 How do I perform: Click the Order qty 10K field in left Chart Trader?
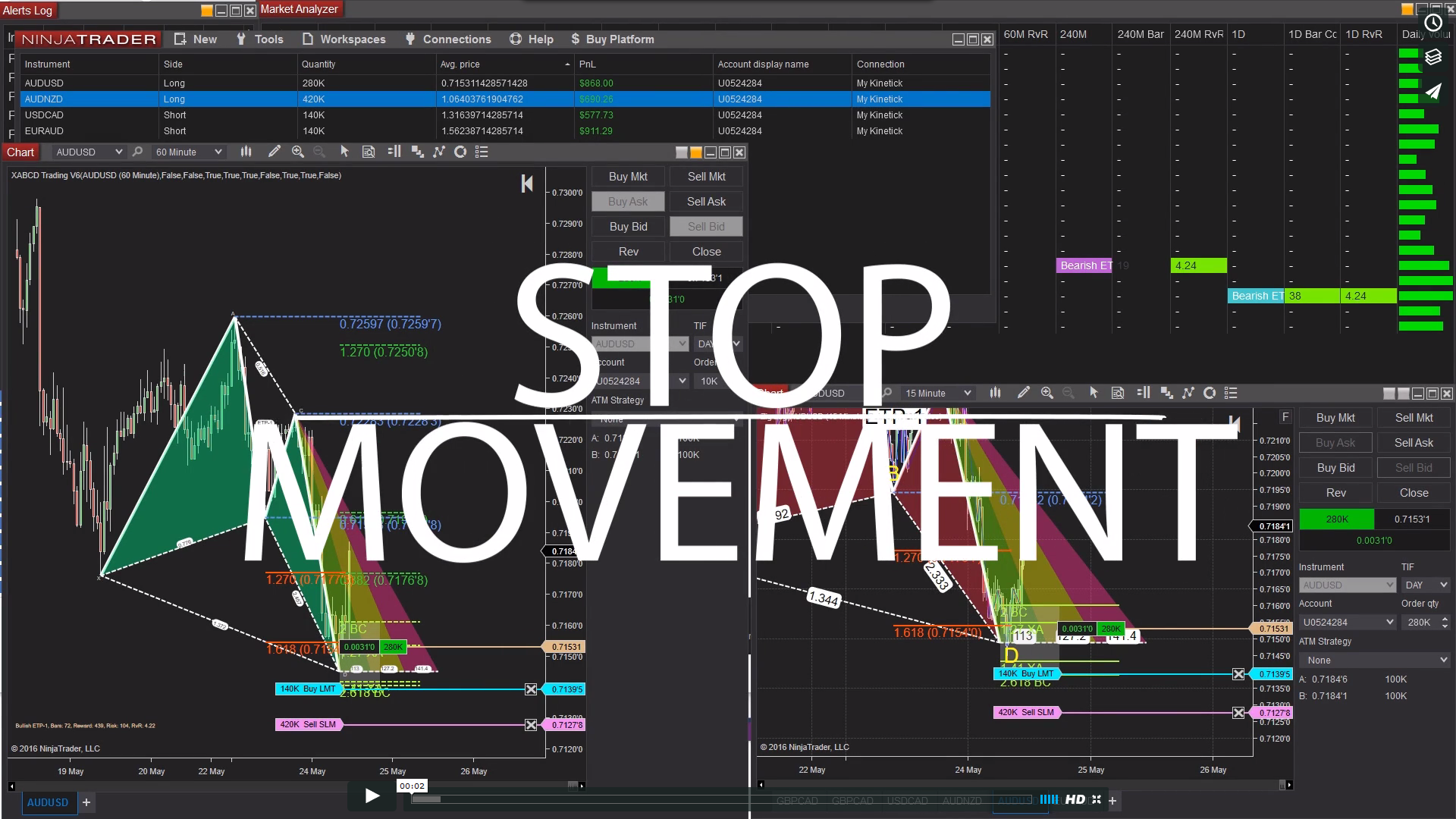tap(717, 381)
